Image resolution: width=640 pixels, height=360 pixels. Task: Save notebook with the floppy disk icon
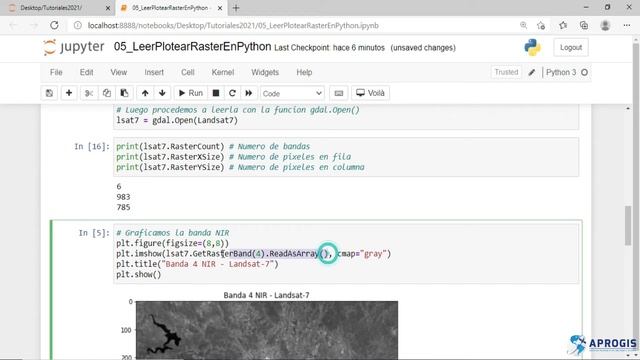(49, 93)
